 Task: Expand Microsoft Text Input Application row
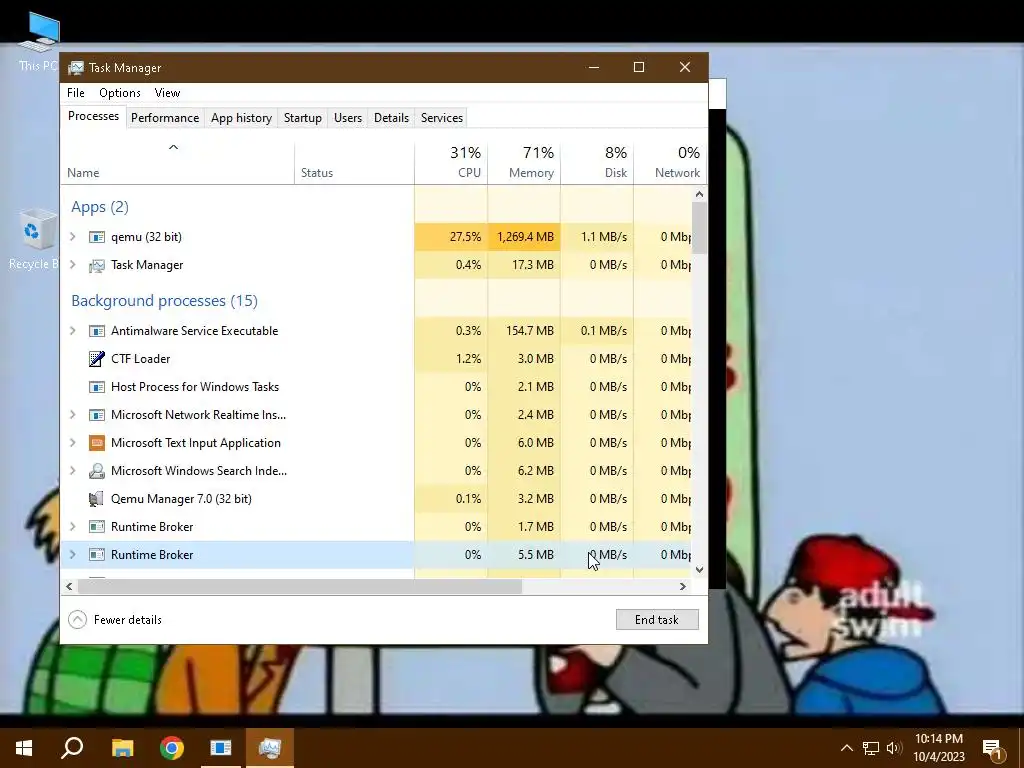(x=73, y=443)
